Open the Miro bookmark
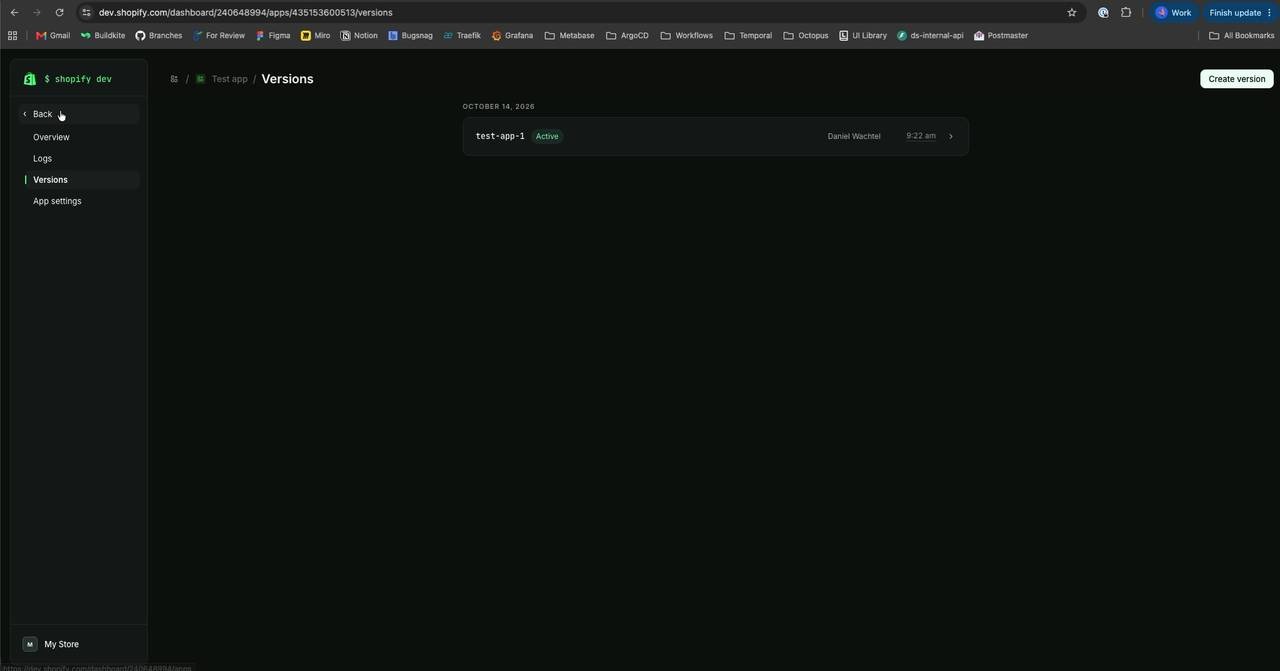This screenshot has height=671, width=1280. [x=315, y=36]
